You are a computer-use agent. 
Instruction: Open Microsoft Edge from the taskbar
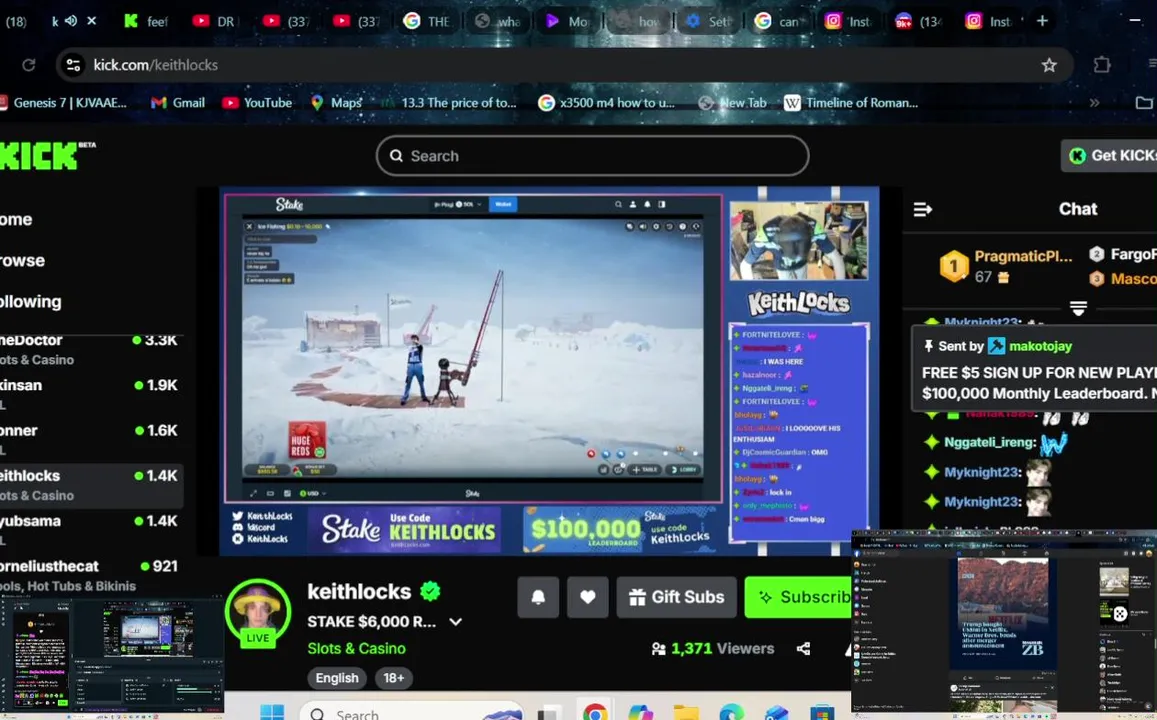pyautogui.click(x=731, y=713)
